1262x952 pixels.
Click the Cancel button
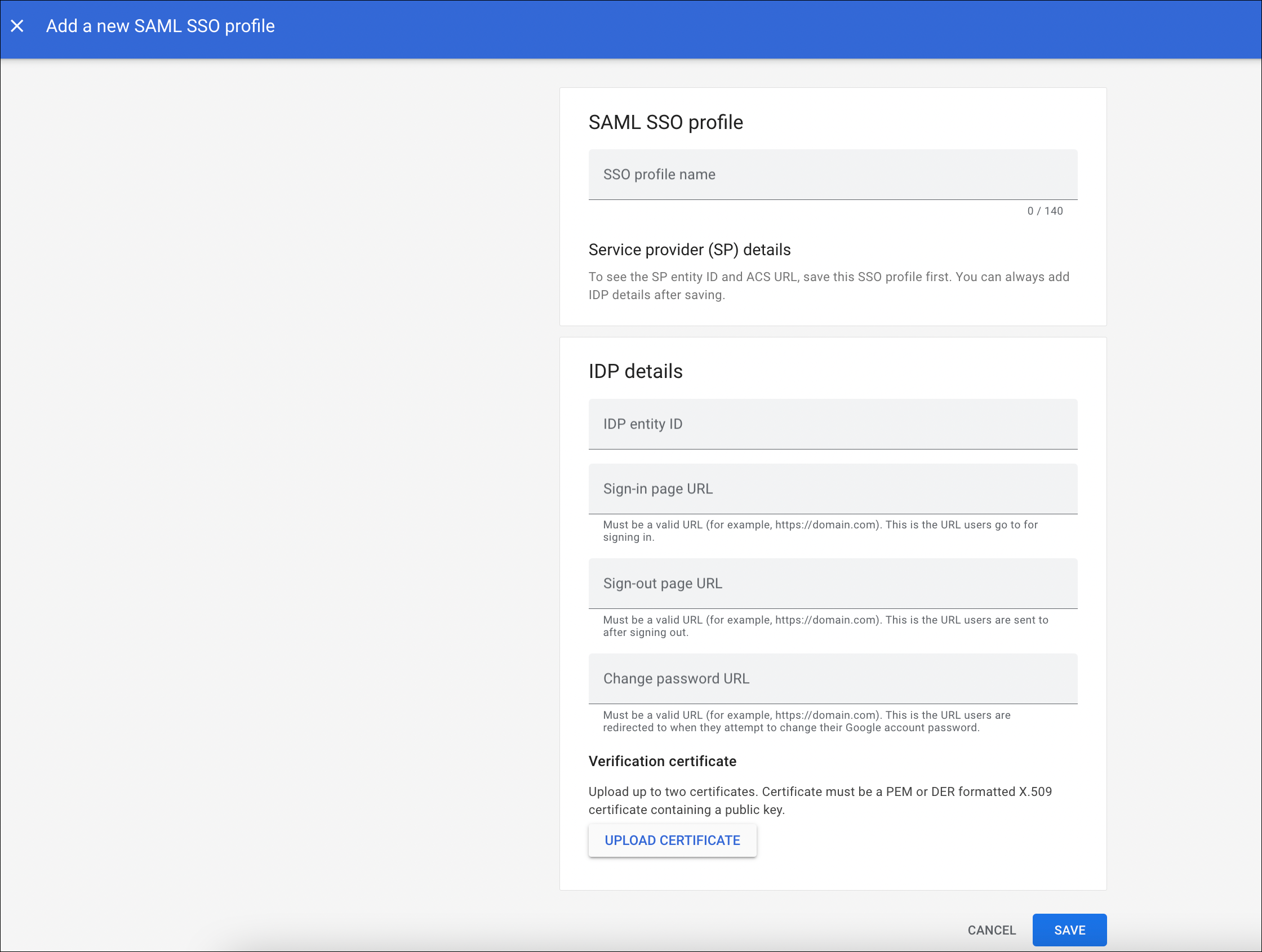(x=991, y=931)
